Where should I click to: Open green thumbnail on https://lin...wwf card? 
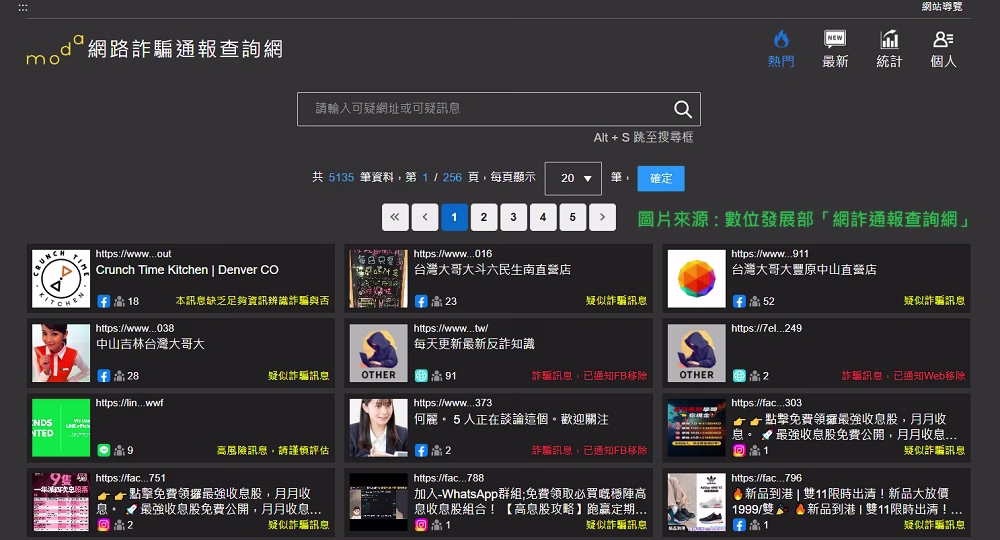(61, 428)
